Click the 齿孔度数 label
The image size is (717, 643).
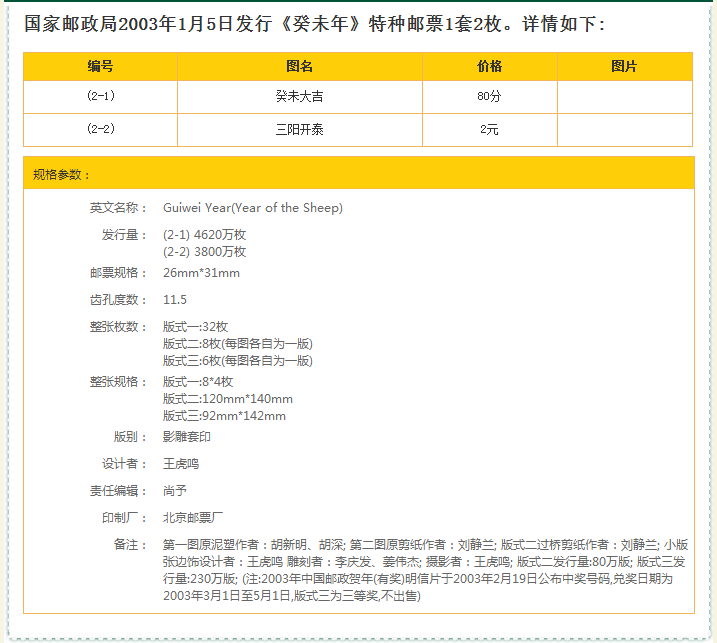click(118, 300)
